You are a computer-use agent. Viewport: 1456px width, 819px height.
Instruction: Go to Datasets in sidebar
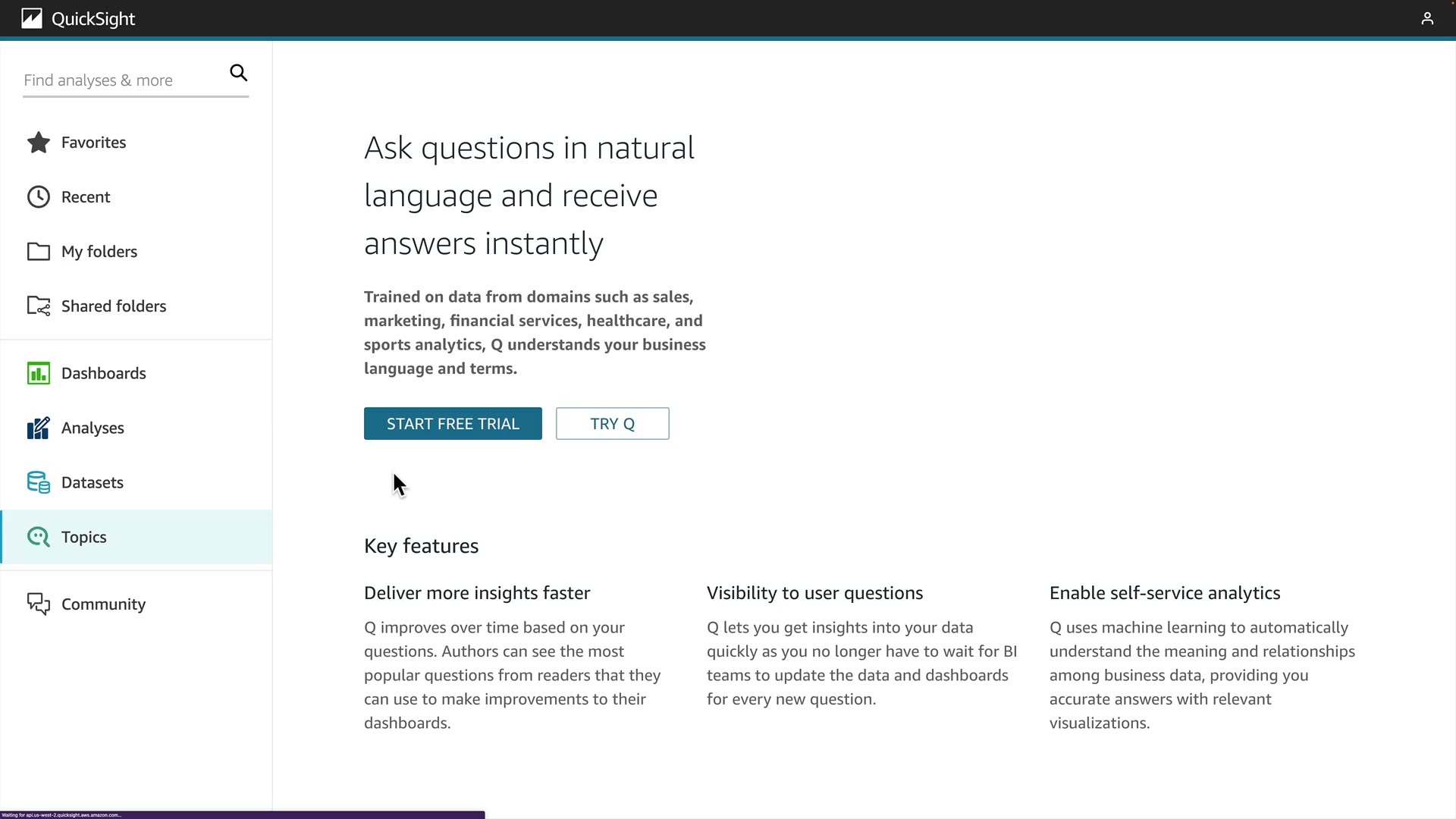tap(93, 482)
